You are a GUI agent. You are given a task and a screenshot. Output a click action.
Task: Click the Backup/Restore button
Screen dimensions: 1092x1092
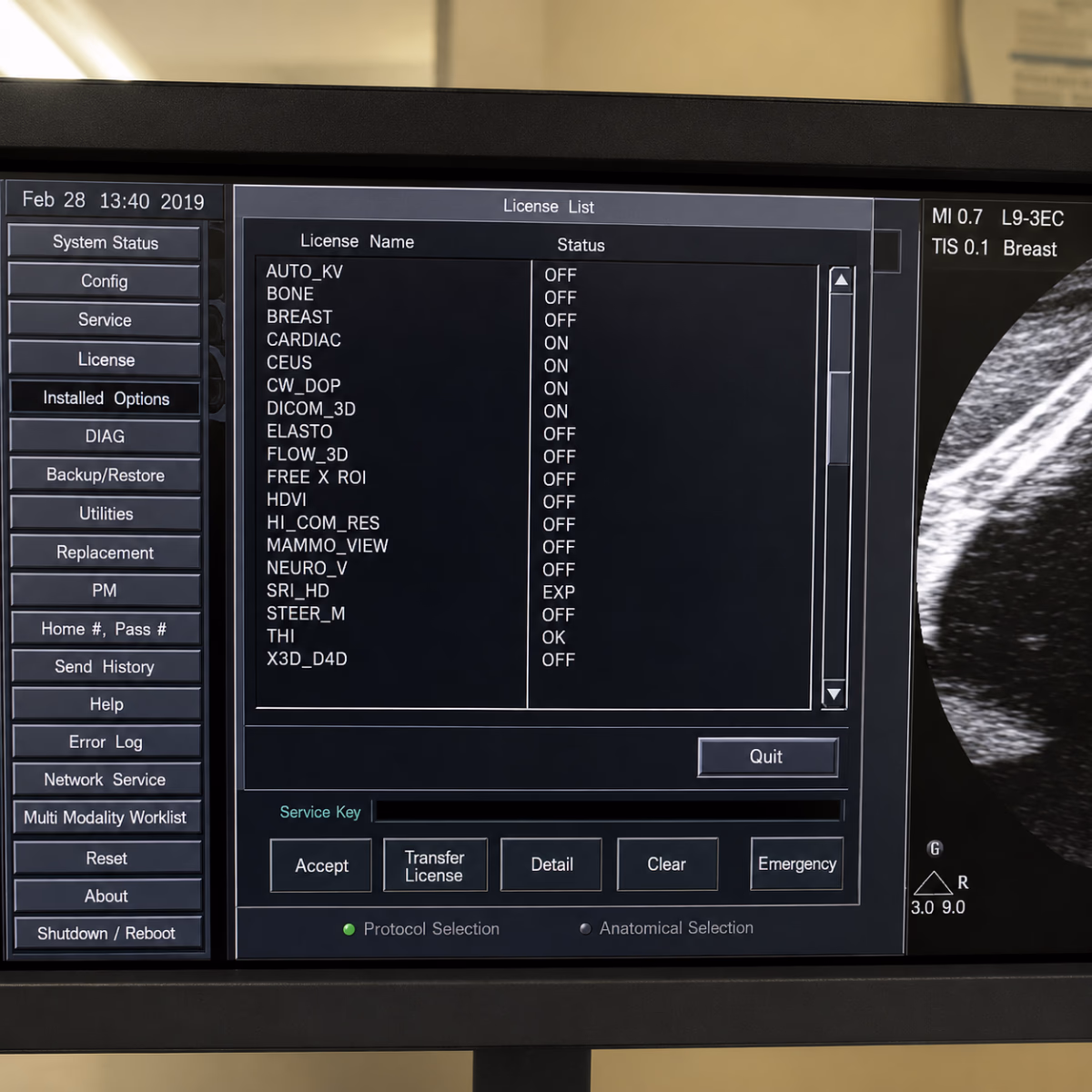(x=106, y=475)
